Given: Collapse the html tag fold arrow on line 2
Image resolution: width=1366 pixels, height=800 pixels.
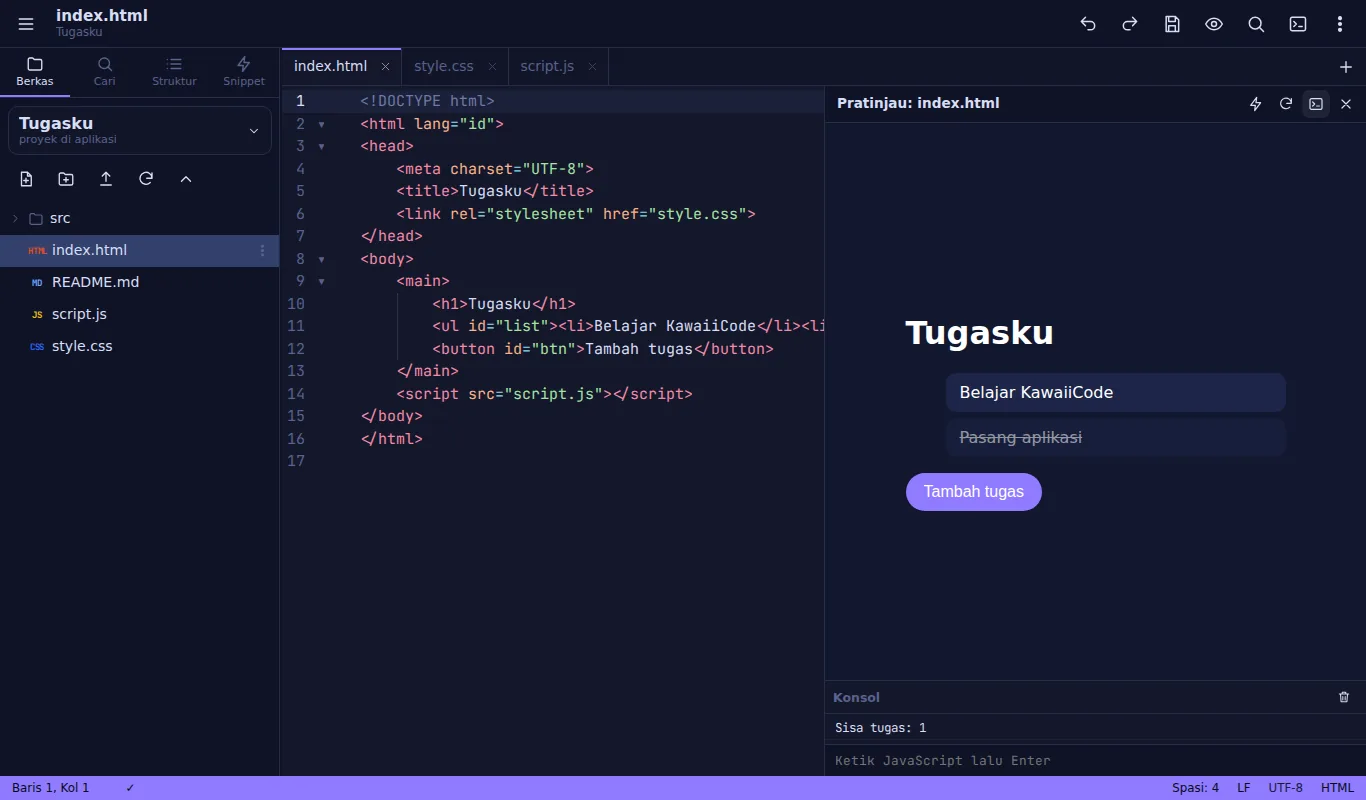Looking at the screenshot, I should coord(322,124).
